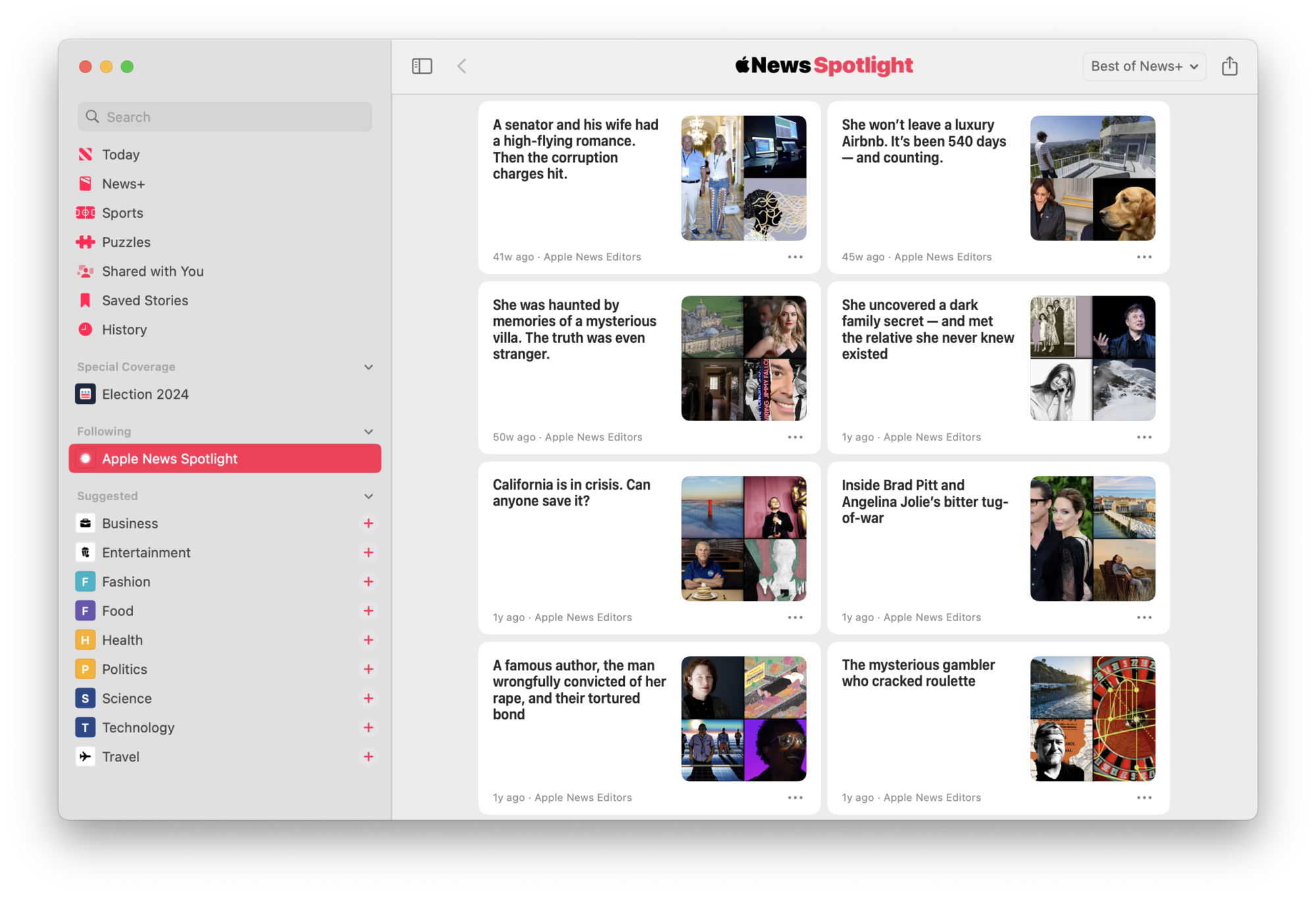Viewport: 1316px width, 897px height.
Task: Open Saved Stories bookmark icon
Action: pyautogui.click(x=86, y=301)
